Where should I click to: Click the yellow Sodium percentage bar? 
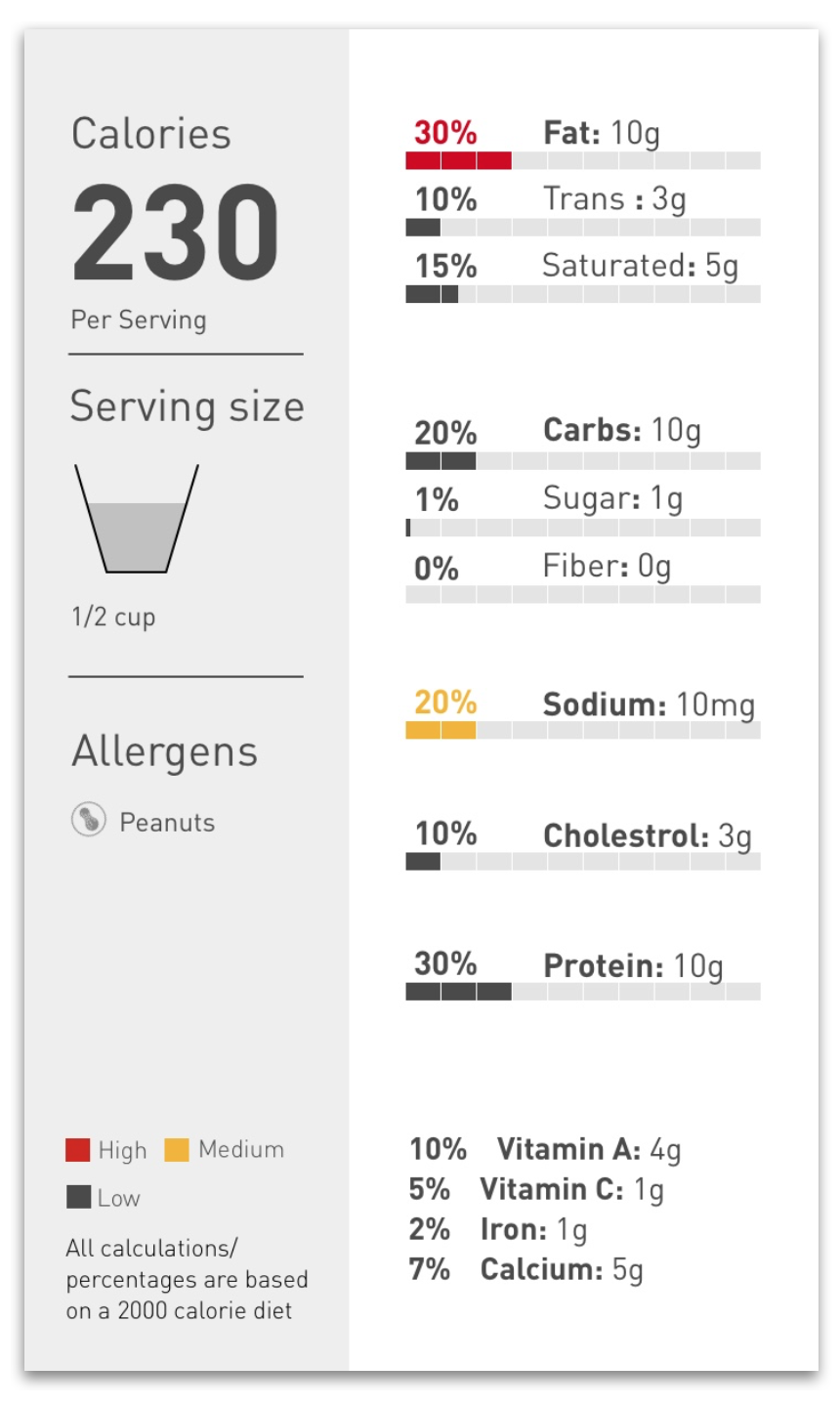tap(583, 730)
